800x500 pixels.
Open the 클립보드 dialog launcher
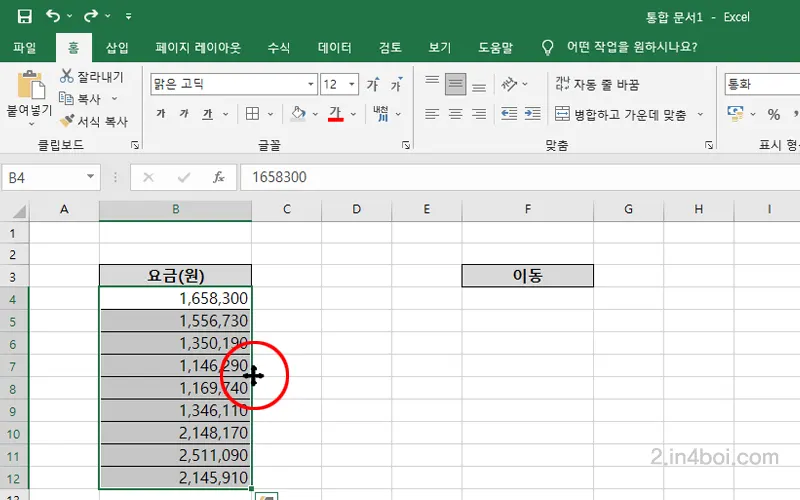click(x=135, y=145)
